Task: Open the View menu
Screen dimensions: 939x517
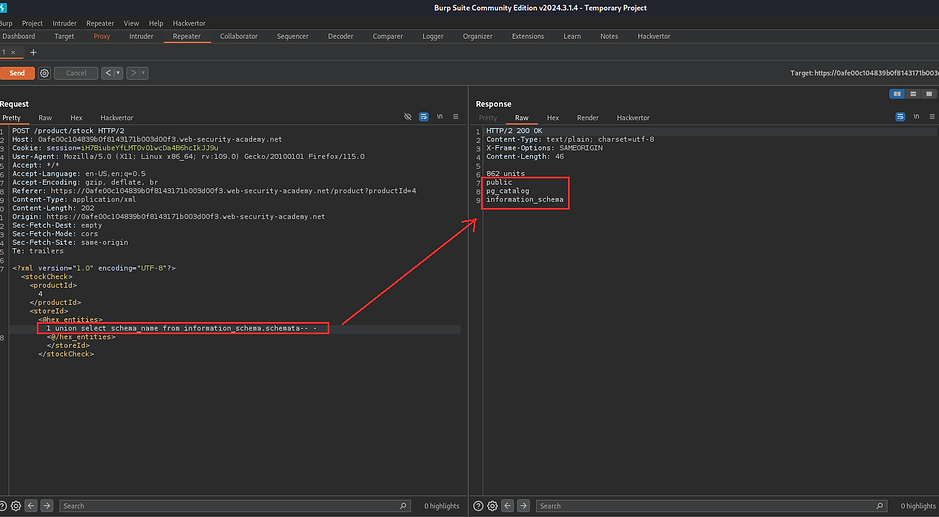Action: [x=131, y=23]
